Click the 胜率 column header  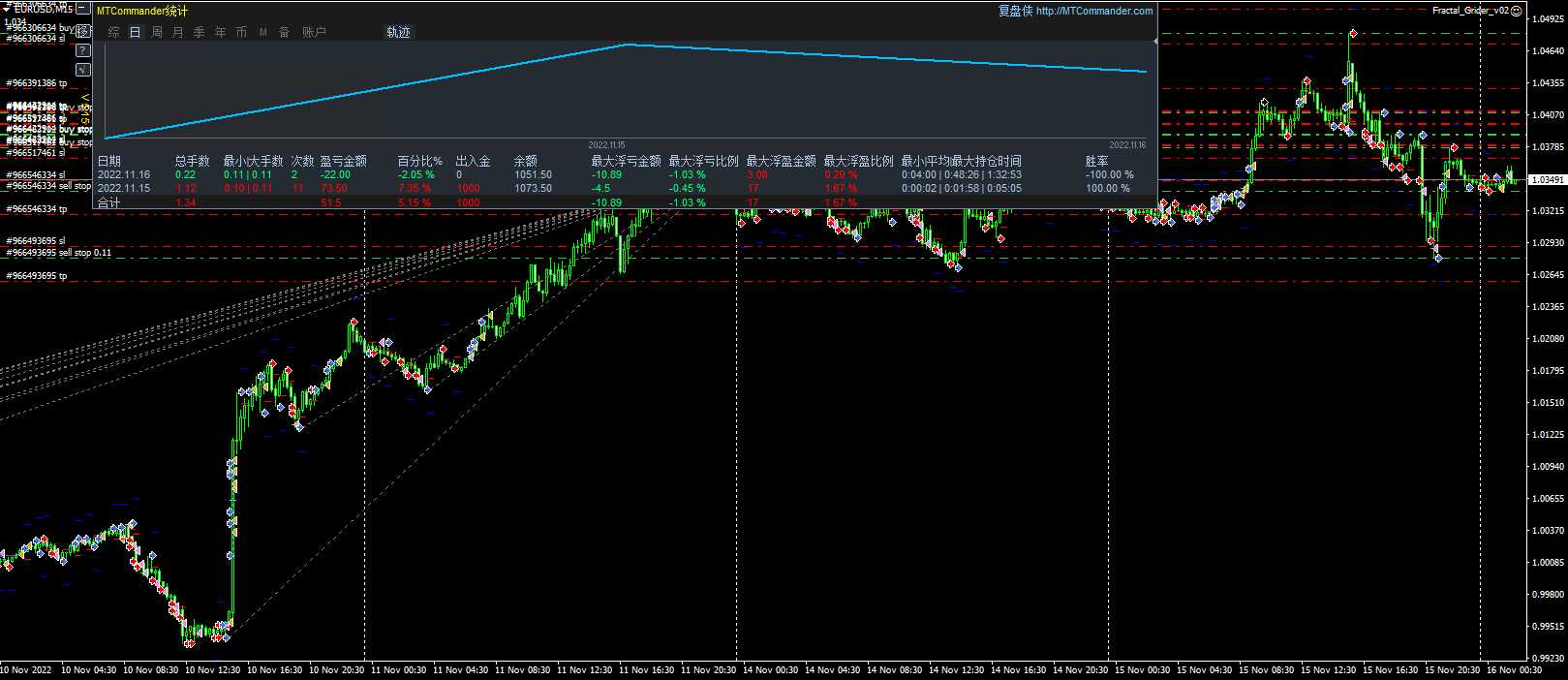[x=1096, y=161]
